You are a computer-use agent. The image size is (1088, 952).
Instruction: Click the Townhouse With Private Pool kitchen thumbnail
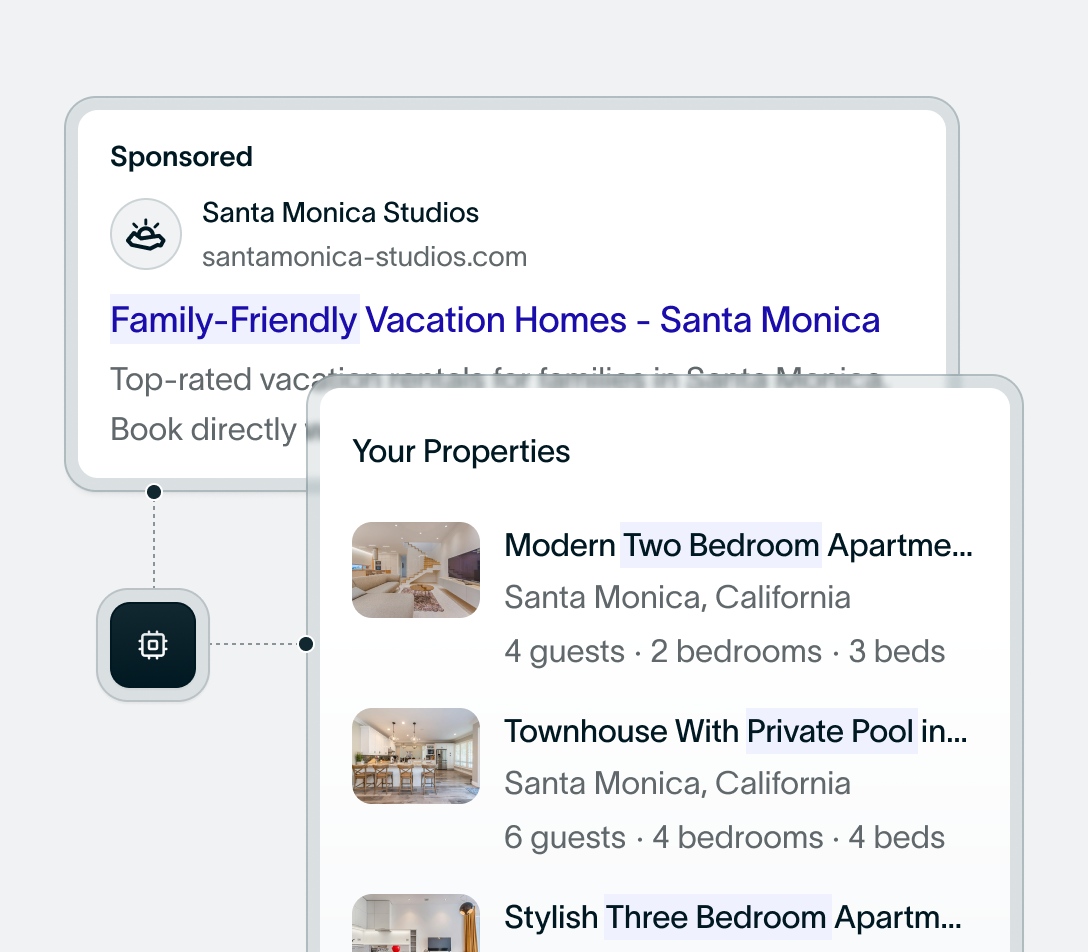pyautogui.click(x=416, y=756)
